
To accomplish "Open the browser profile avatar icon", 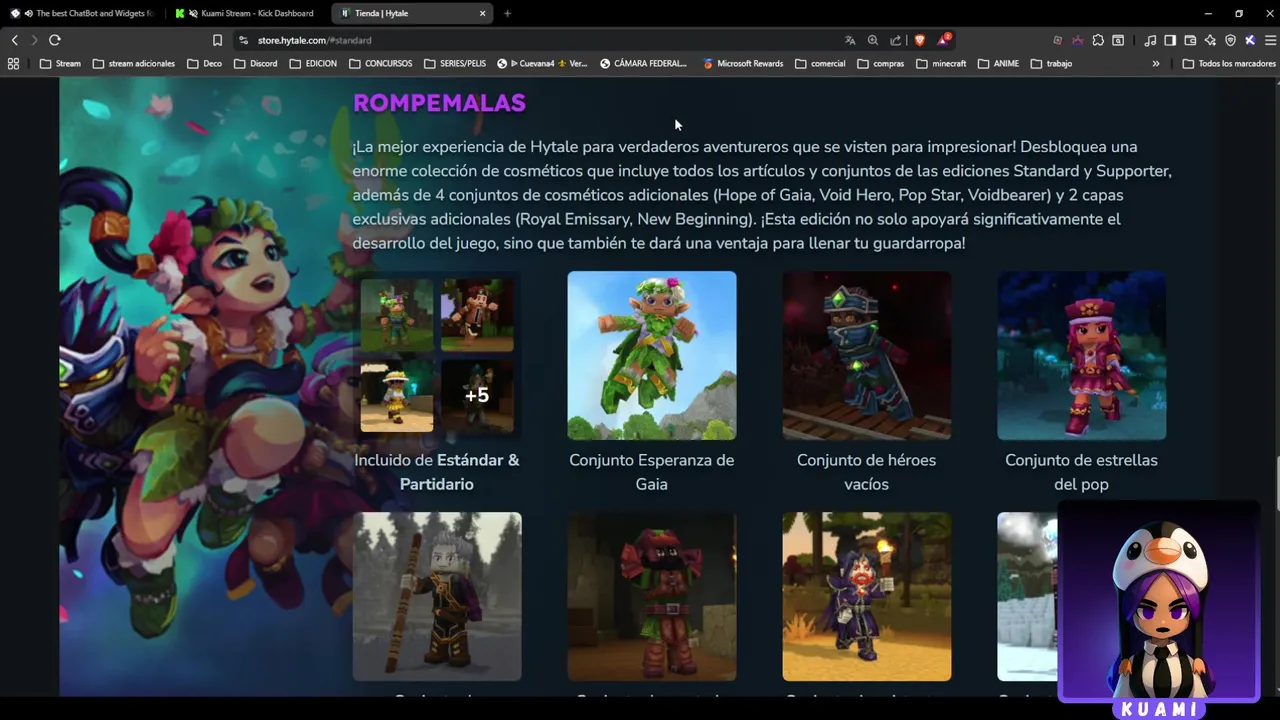I will point(1250,40).
